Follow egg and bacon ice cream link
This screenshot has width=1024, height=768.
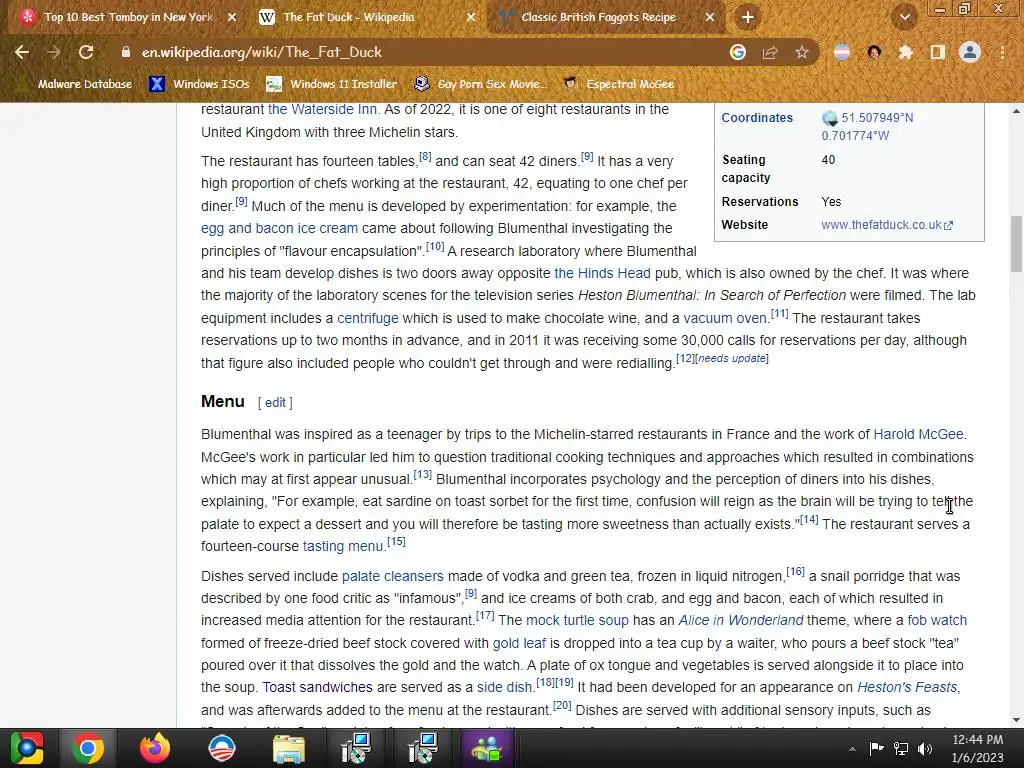coord(280,229)
